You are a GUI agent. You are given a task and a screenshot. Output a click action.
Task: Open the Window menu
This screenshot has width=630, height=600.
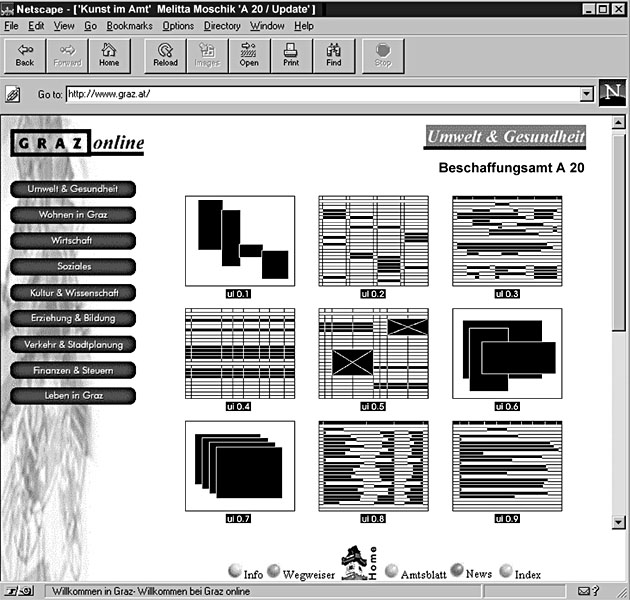point(267,26)
